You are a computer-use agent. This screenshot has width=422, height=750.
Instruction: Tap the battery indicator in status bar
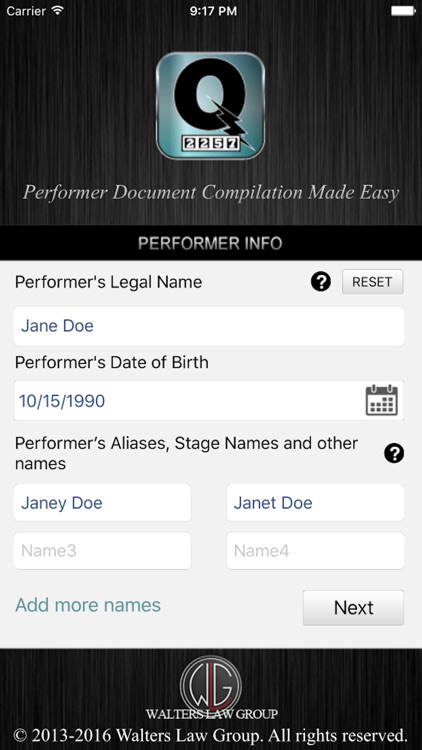(403, 11)
